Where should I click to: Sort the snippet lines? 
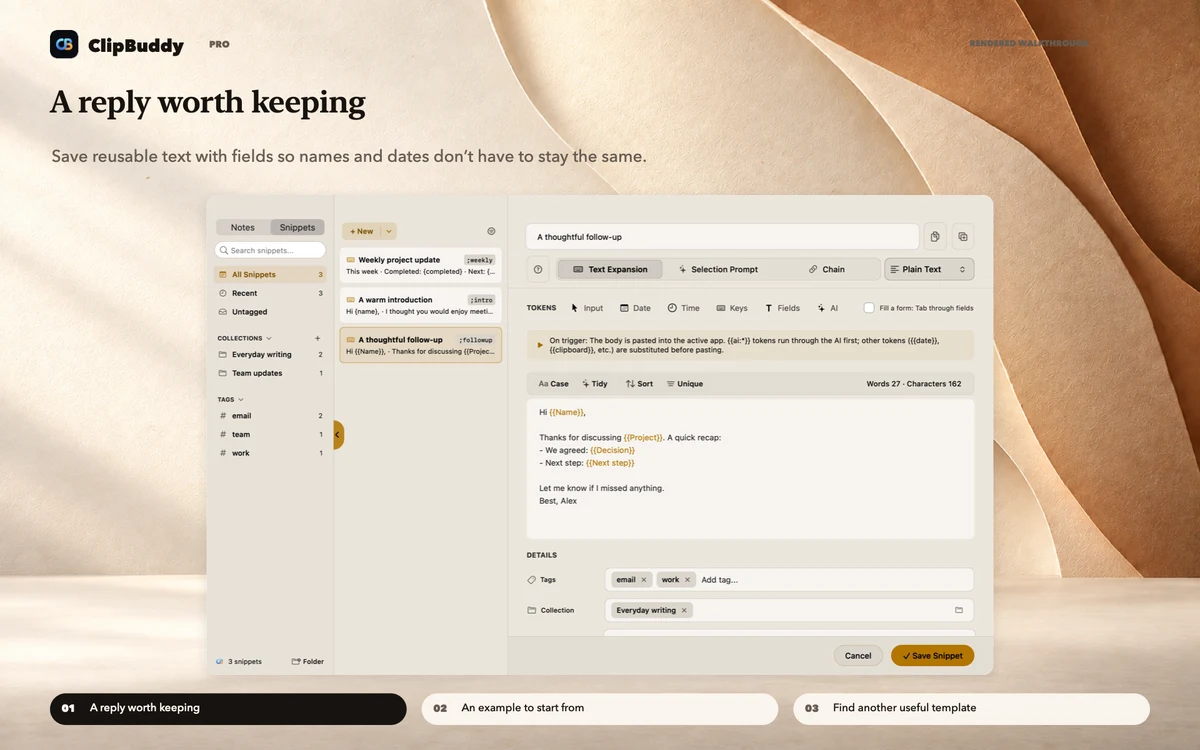point(639,384)
